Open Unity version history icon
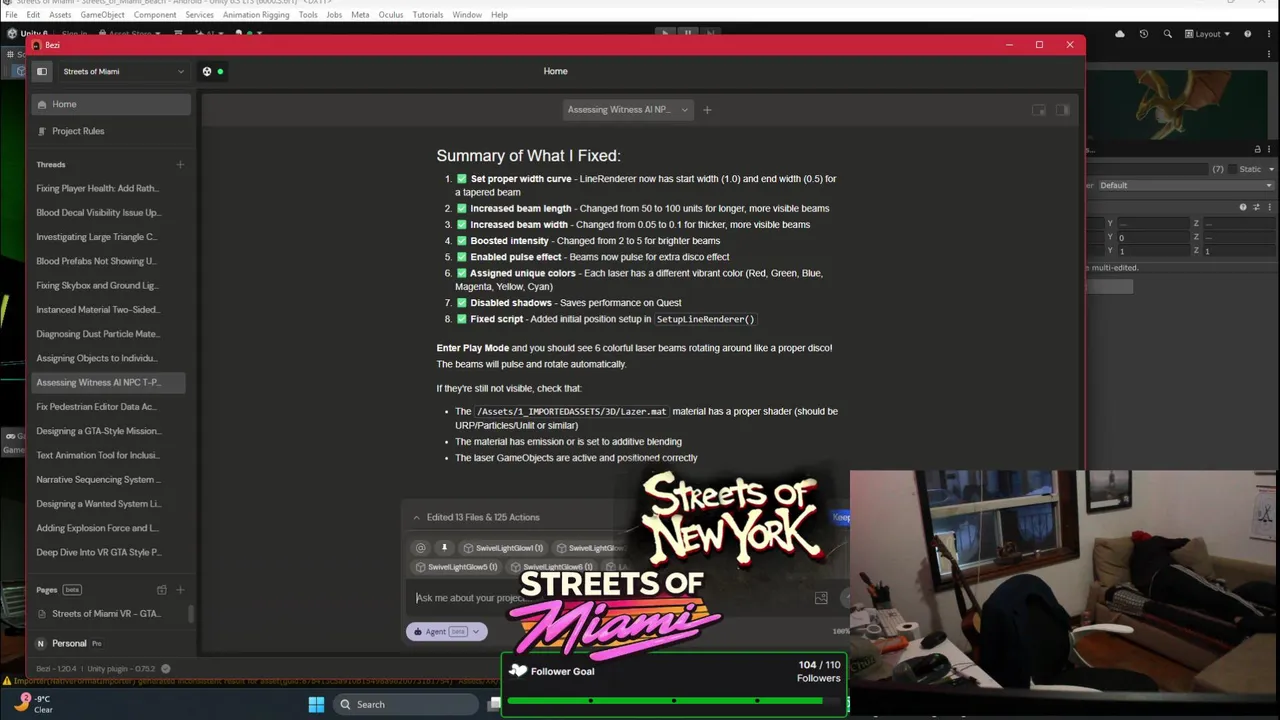 pos(1144,34)
